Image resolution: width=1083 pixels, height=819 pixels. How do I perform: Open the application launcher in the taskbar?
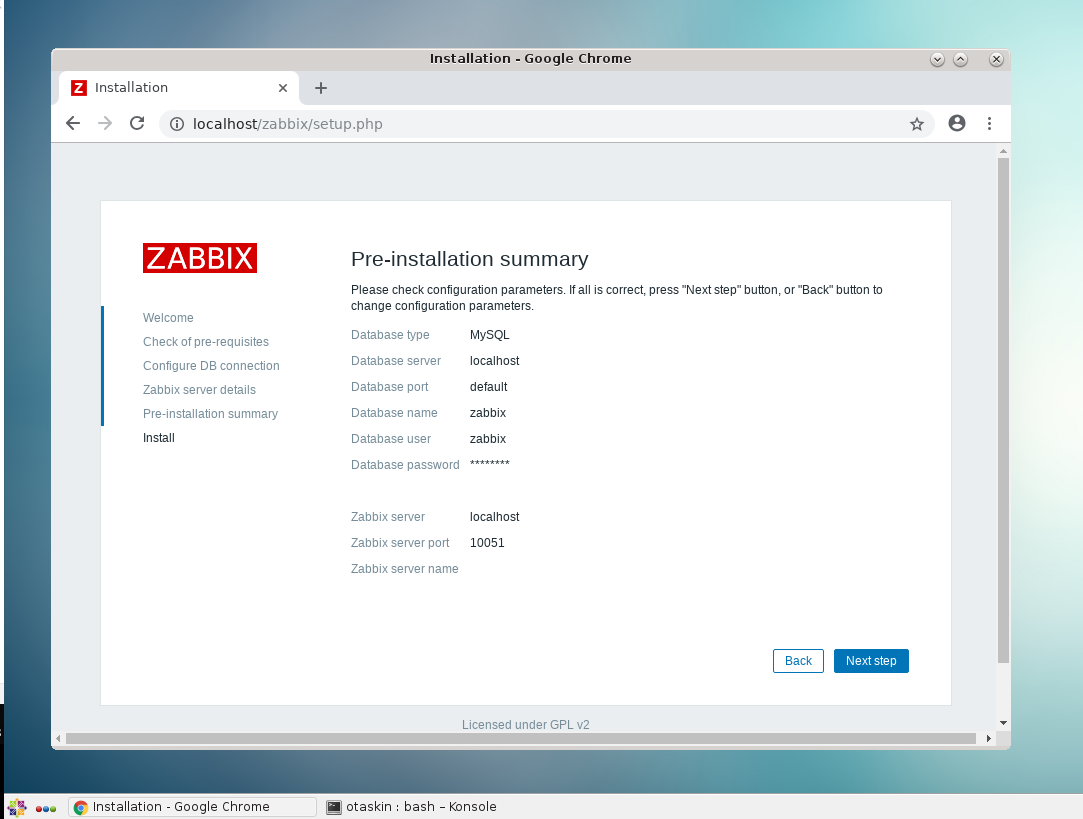coord(17,807)
